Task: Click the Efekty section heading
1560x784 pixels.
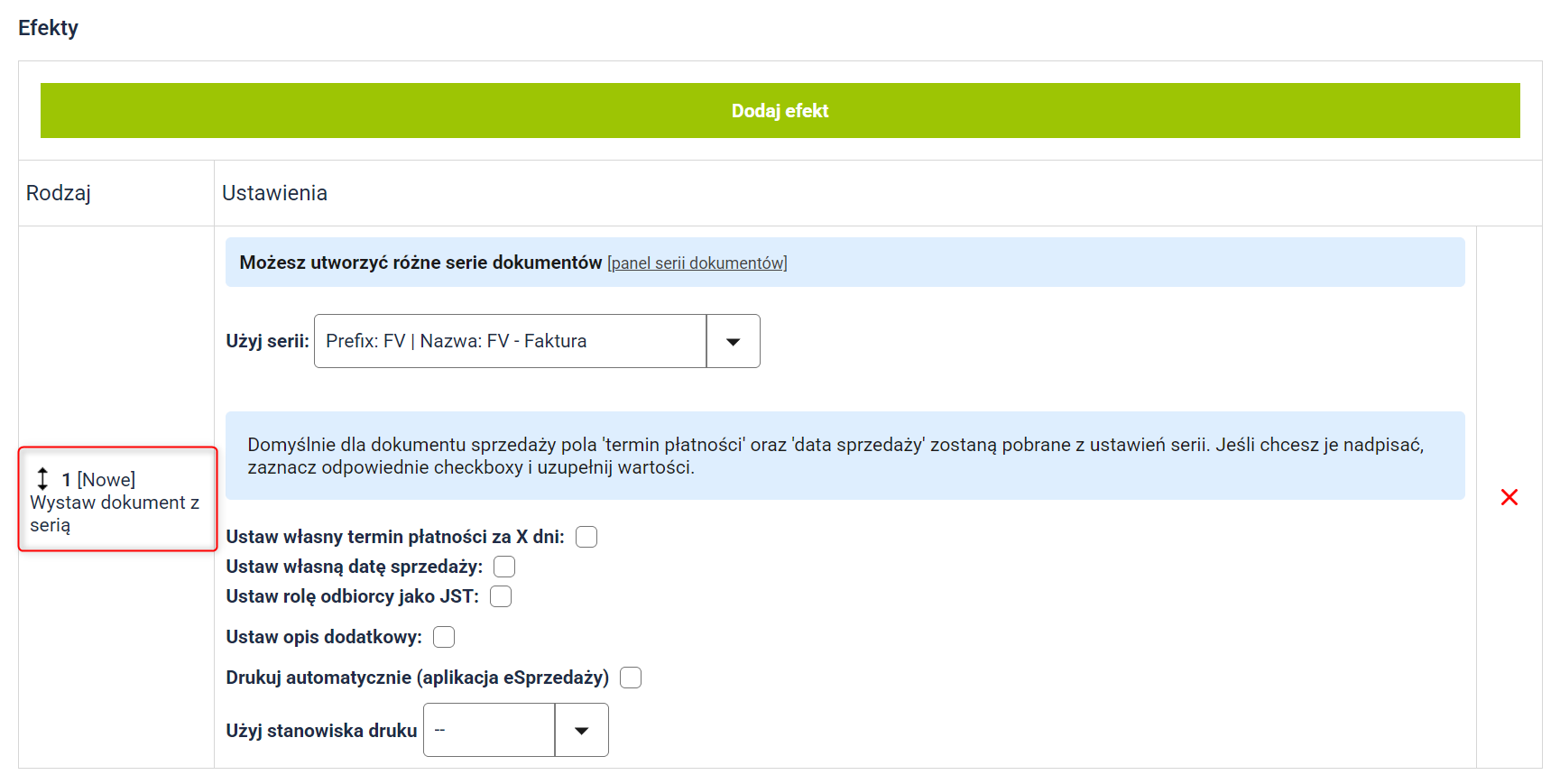Action: [48, 28]
